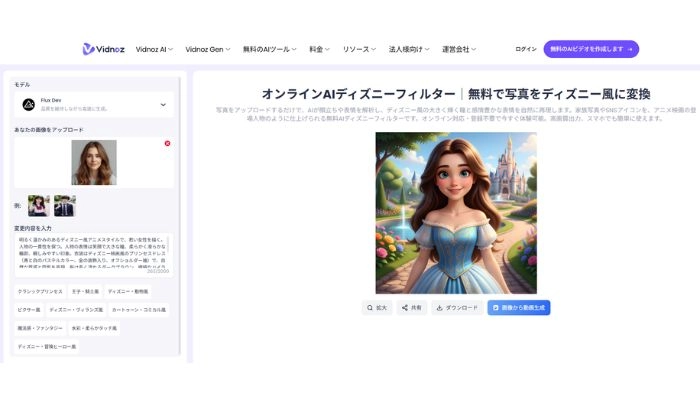Expand the 料金 menu

319,49
